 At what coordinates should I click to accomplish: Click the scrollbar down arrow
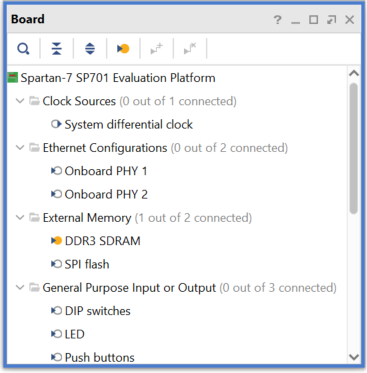pyautogui.click(x=354, y=357)
